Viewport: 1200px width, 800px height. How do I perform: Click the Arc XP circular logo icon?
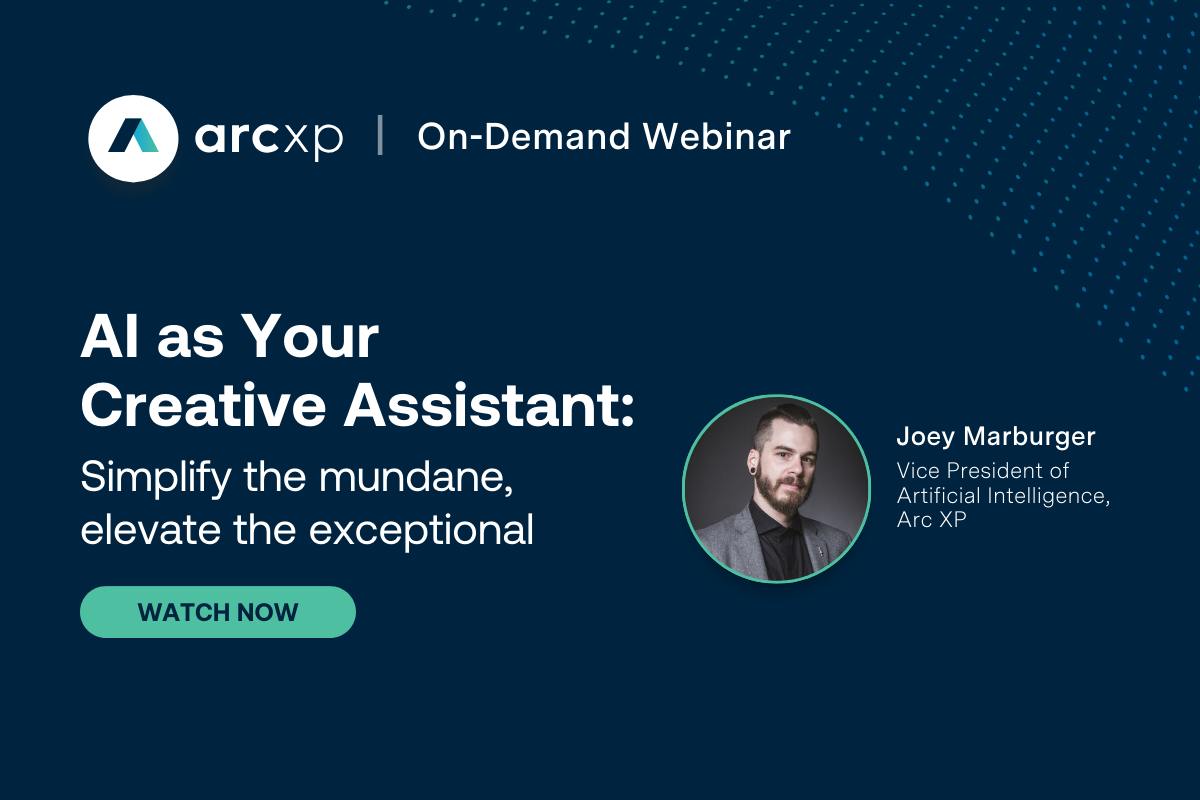click(133, 137)
